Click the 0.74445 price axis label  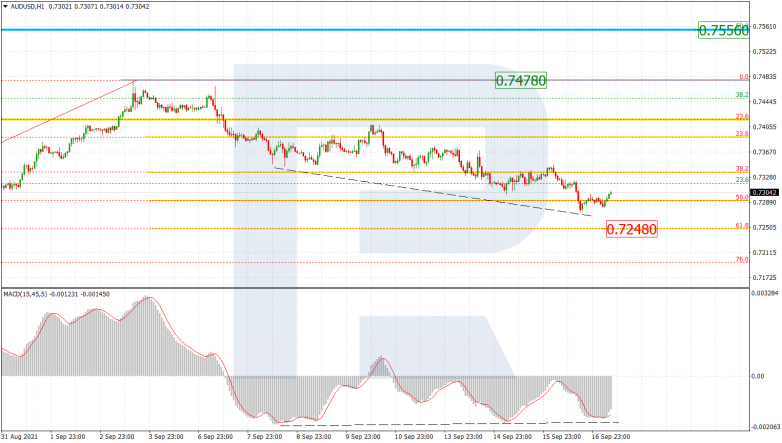pos(766,102)
